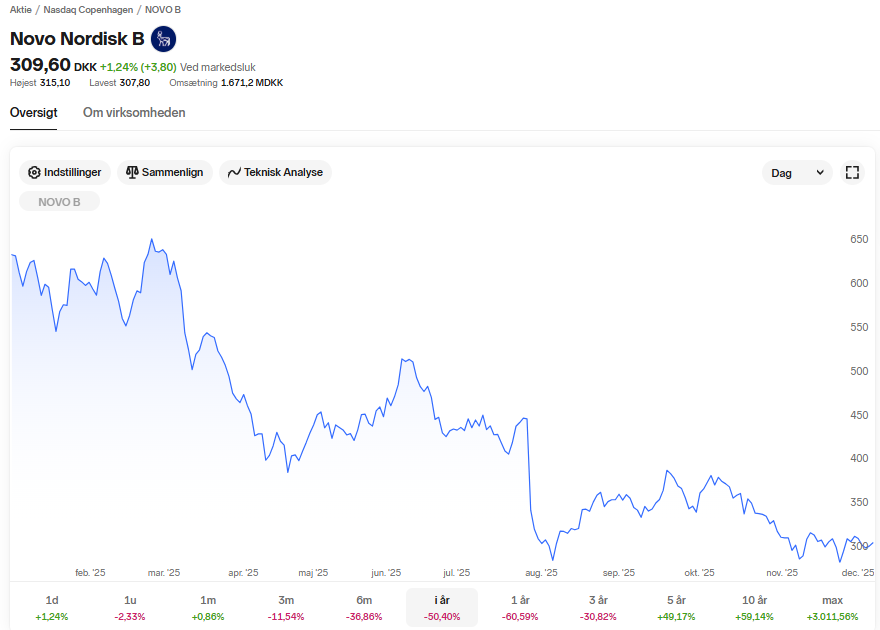880x630 pixels.
Task: Click the 350 y-axis label
Action: click(x=859, y=502)
